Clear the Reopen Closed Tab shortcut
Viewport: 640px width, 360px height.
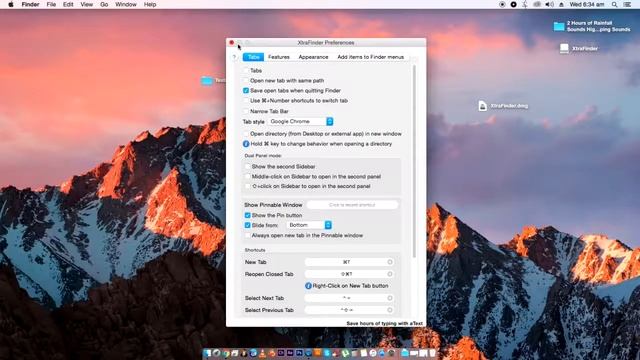390,274
